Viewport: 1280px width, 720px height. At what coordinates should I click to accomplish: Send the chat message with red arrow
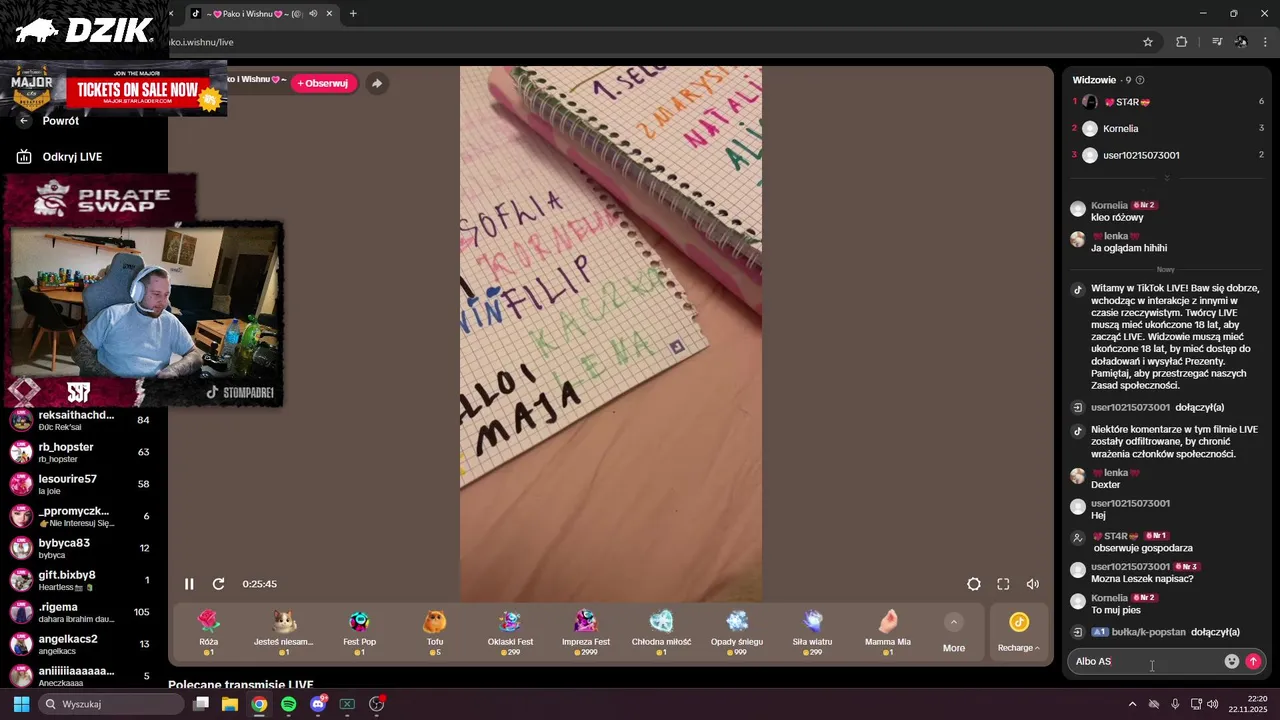1253,661
